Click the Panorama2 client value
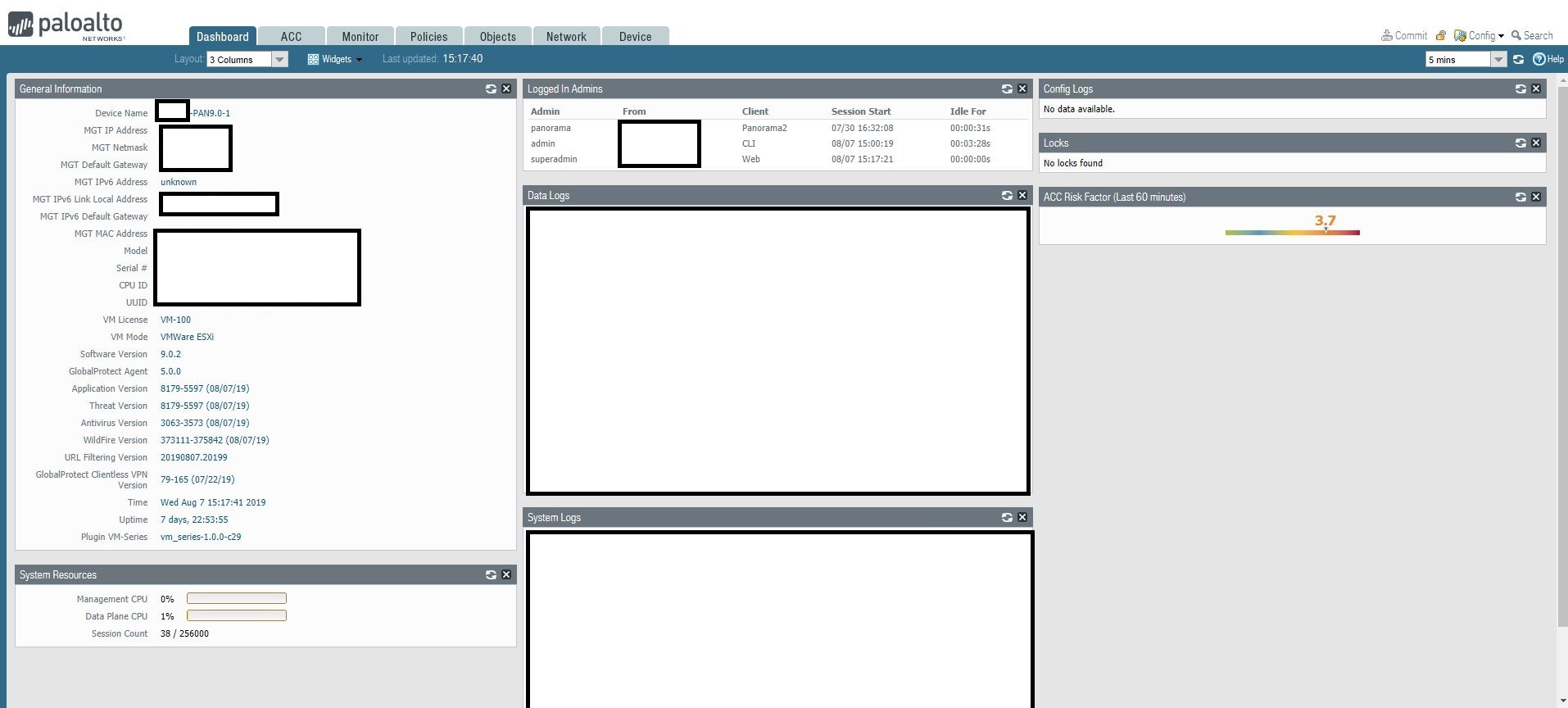 pos(764,128)
